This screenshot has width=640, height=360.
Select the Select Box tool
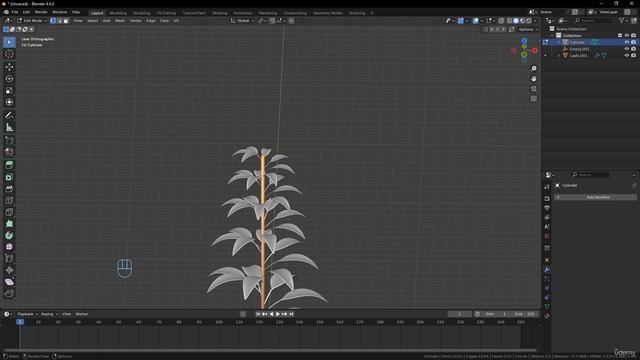(9, 42)
